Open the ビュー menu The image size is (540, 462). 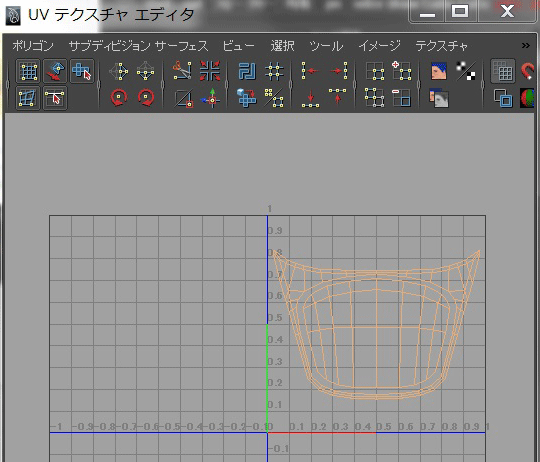click(238, 45)
